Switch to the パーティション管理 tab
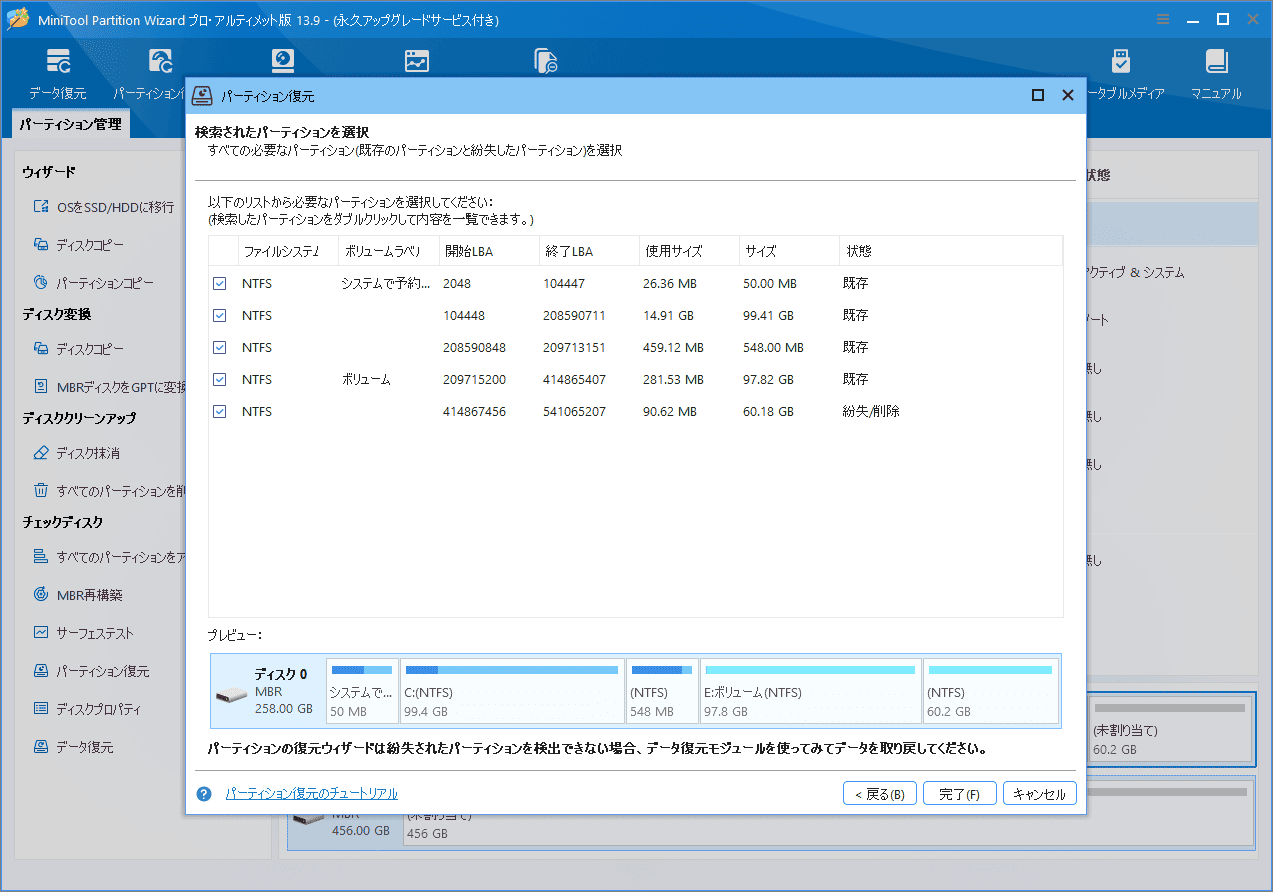The width and height of the screenshot is (1273, 892). [x=71, y=125]
